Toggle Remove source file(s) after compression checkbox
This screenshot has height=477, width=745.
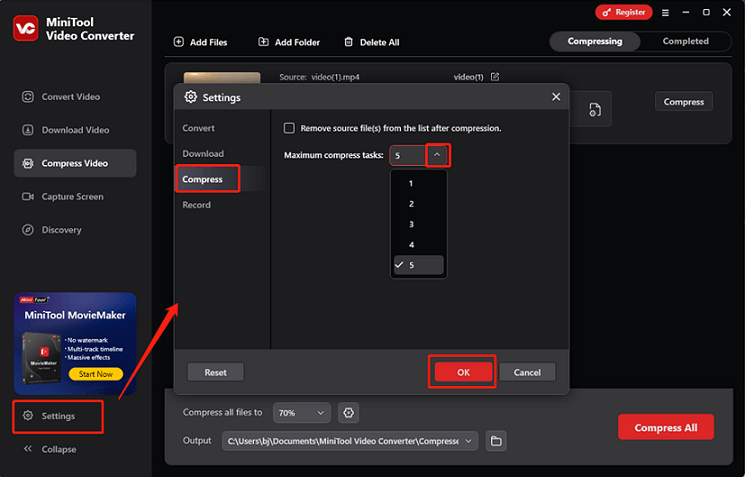click(x=289, y=128)
